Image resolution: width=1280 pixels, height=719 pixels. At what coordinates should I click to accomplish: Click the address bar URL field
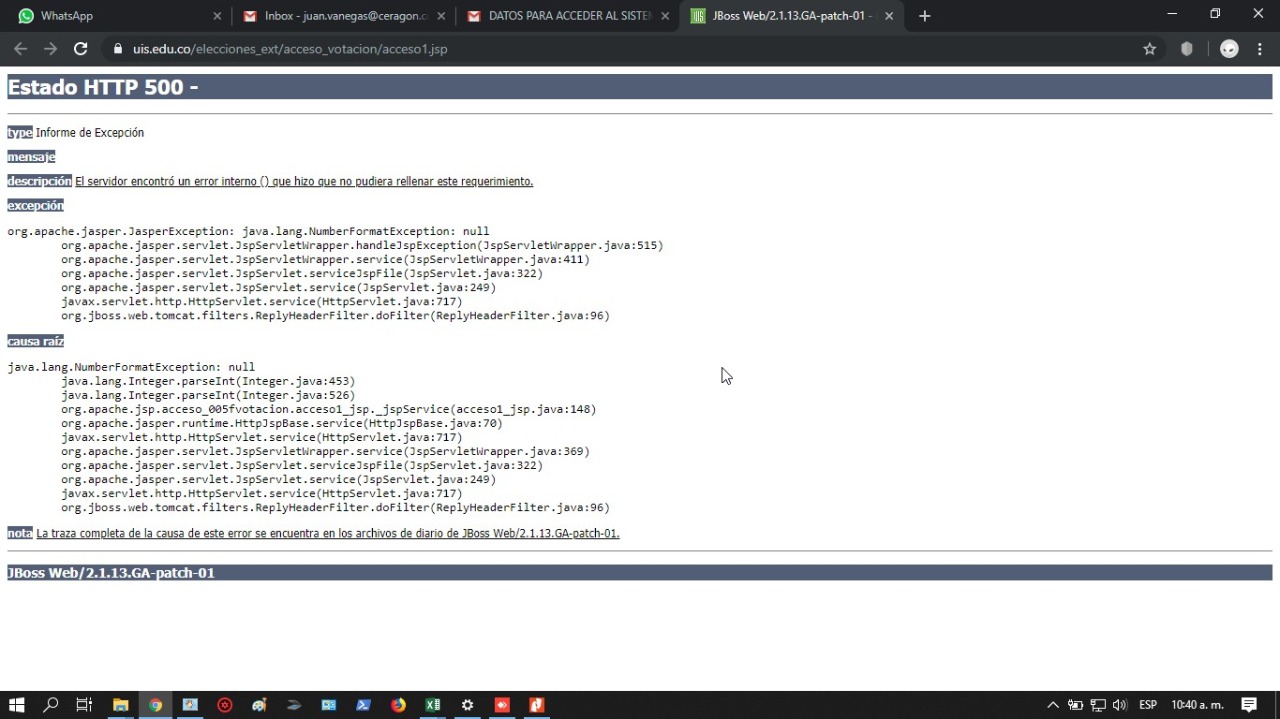point(600,49)
